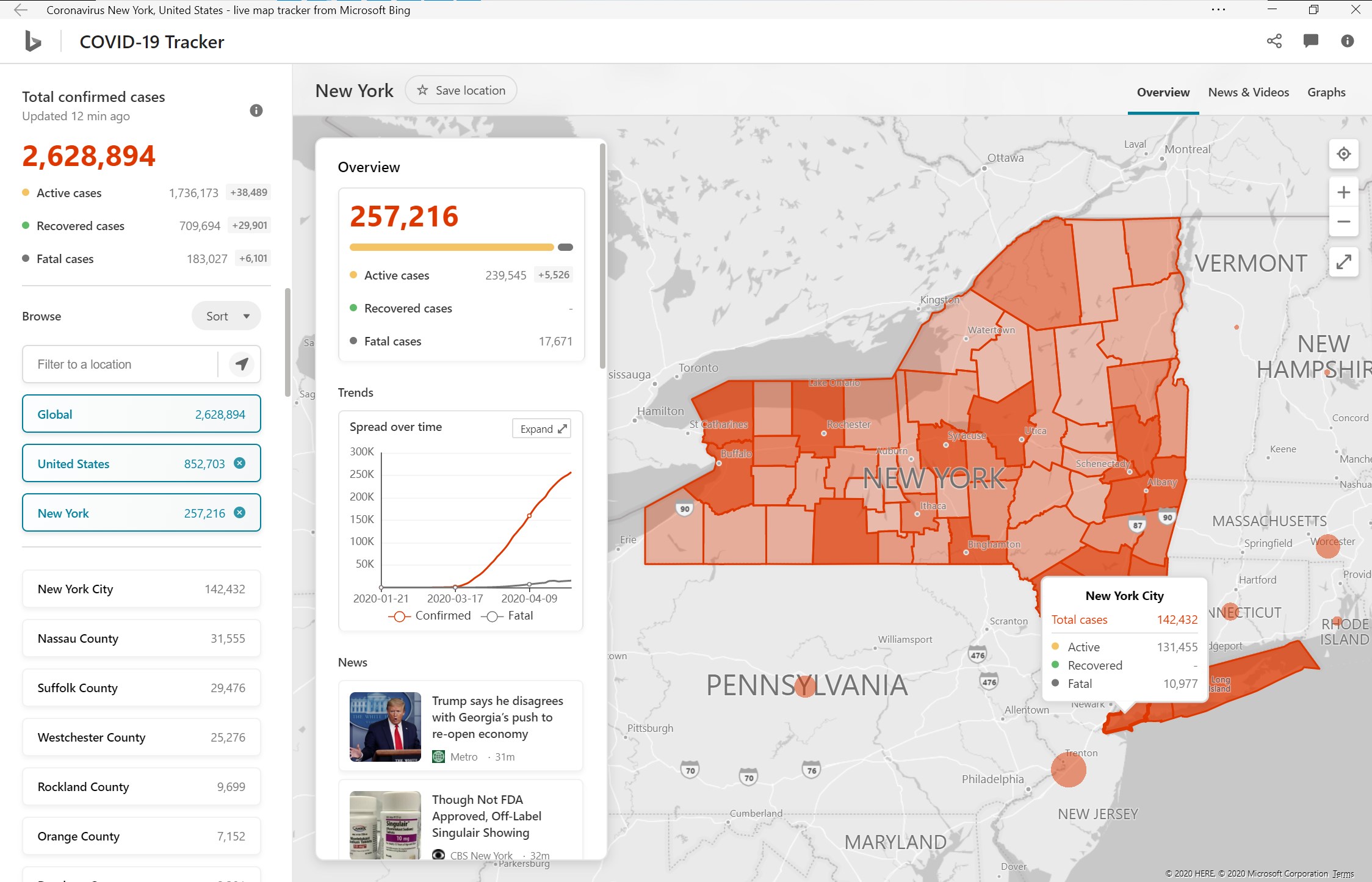The height and width of the screenshot is (882, 1372).
Task: Zoom out the map with minus button
Action: point(1343,222)
